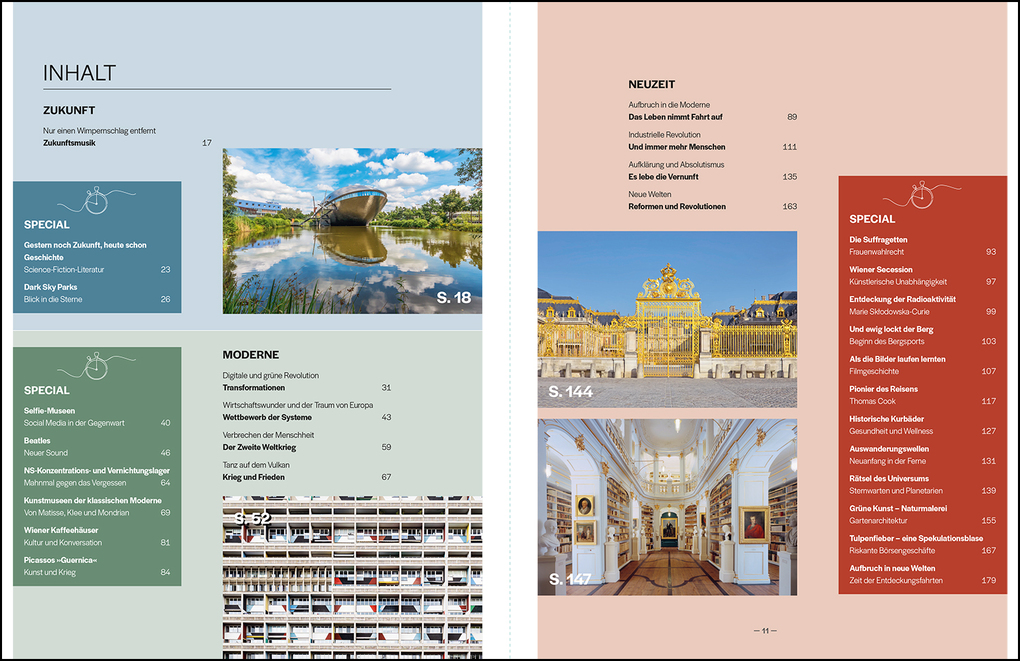Open Reformen und Revolutionen under Neuzeit
Image resolution: width=1020 pixels, height=661 pixels.
pos(677,207)
